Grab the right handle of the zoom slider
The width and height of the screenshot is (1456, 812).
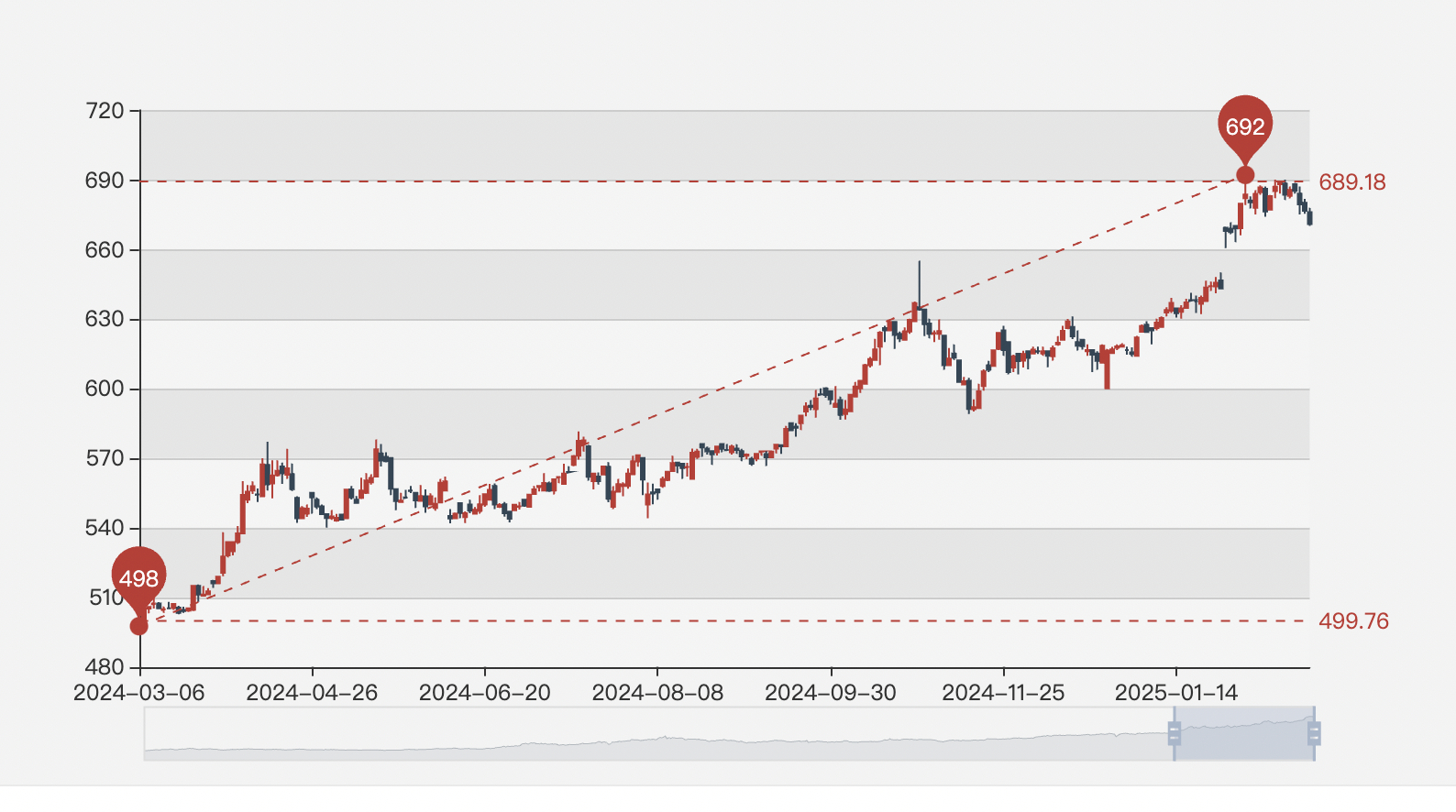[1314, 733]
